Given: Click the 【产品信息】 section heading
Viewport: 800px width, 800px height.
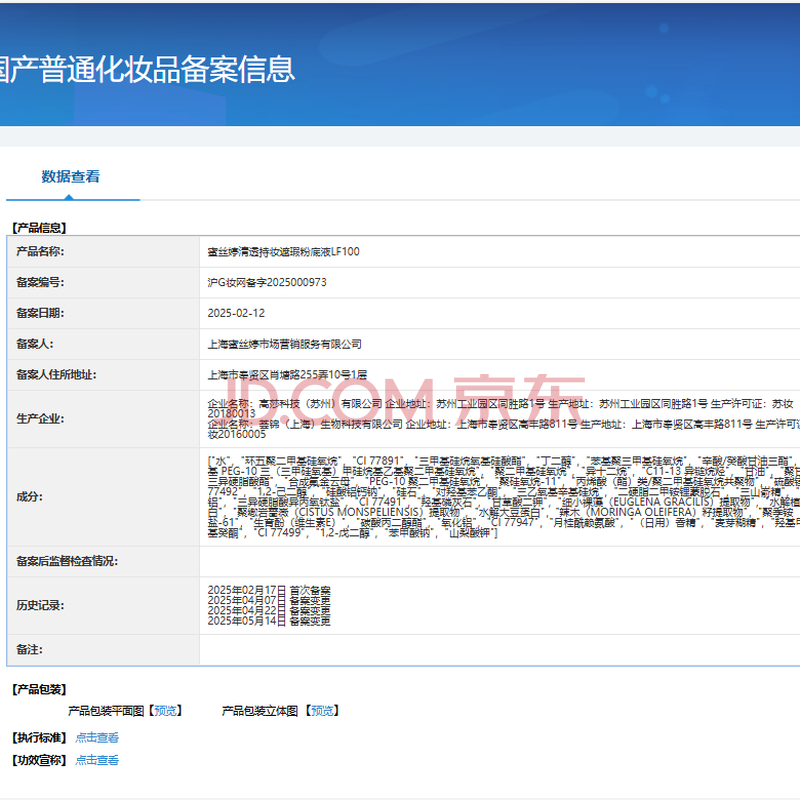Looking at the screenshot, I should [x=39, y=228].
